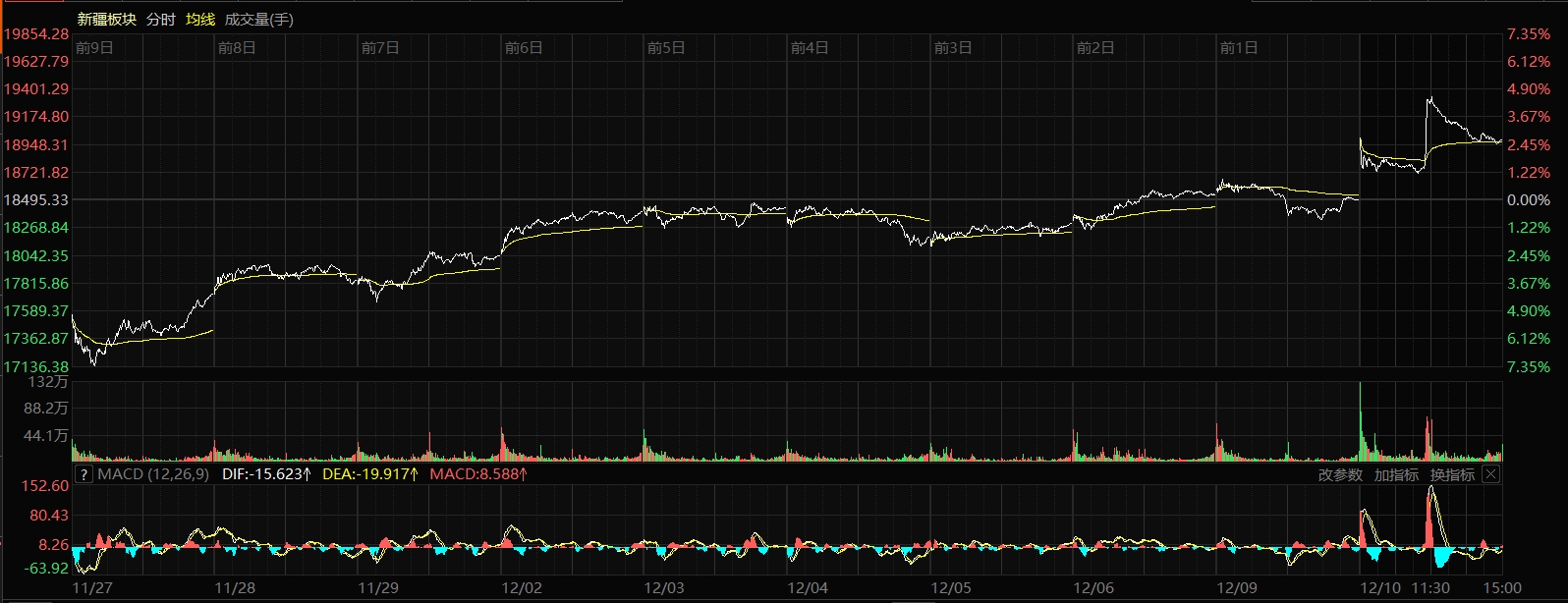Close the MACD indicator panel
The width and height of the screenshot is (1568, 603).
point(1490,474)
